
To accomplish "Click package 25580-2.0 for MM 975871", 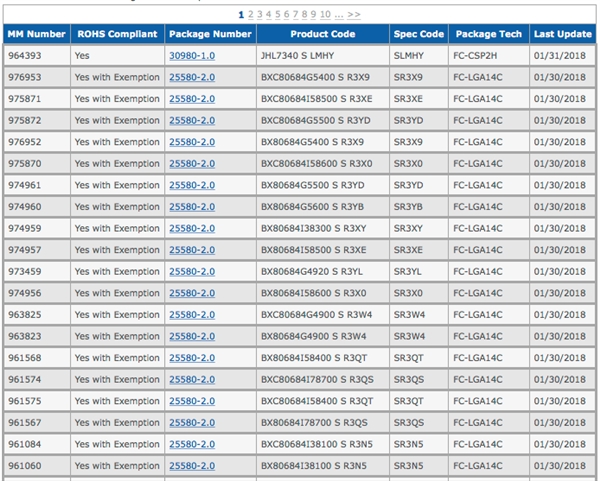I will 192,98.
